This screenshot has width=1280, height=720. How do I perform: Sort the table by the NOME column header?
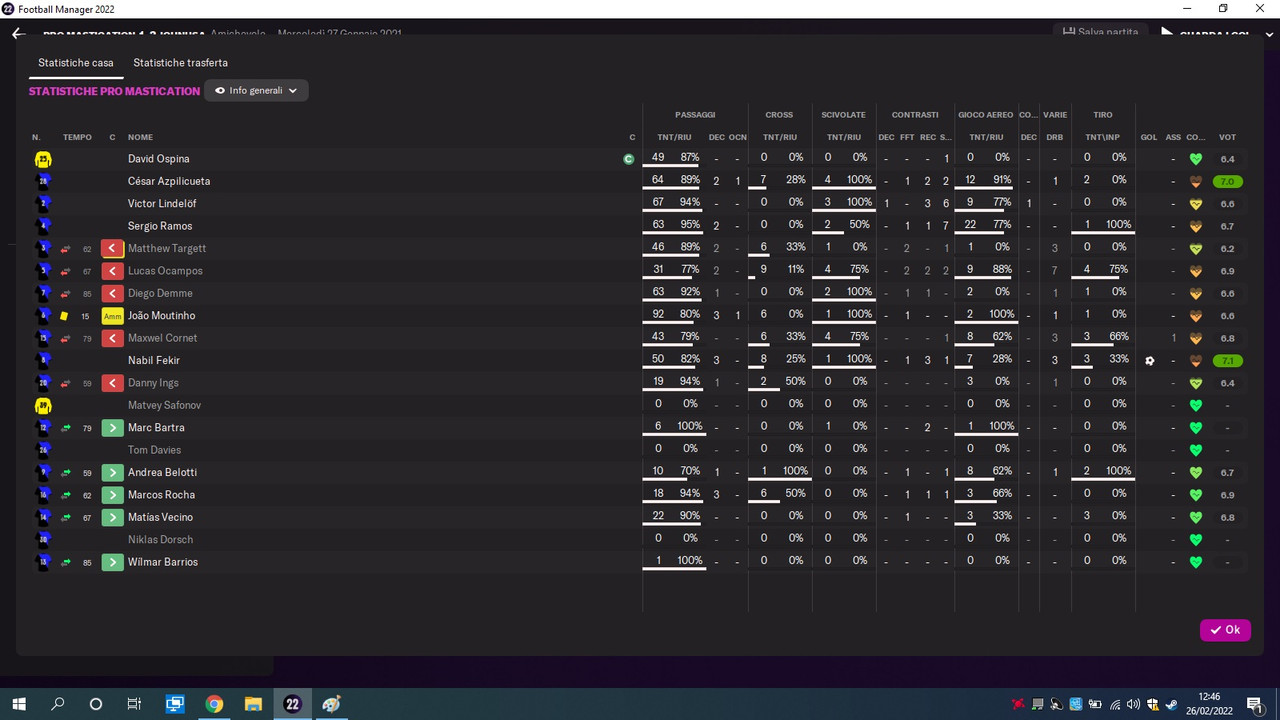click(140, 137)
